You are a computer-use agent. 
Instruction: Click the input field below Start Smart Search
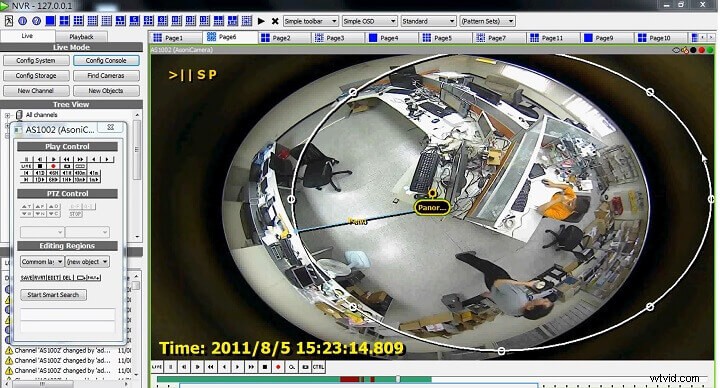[68, 315]
